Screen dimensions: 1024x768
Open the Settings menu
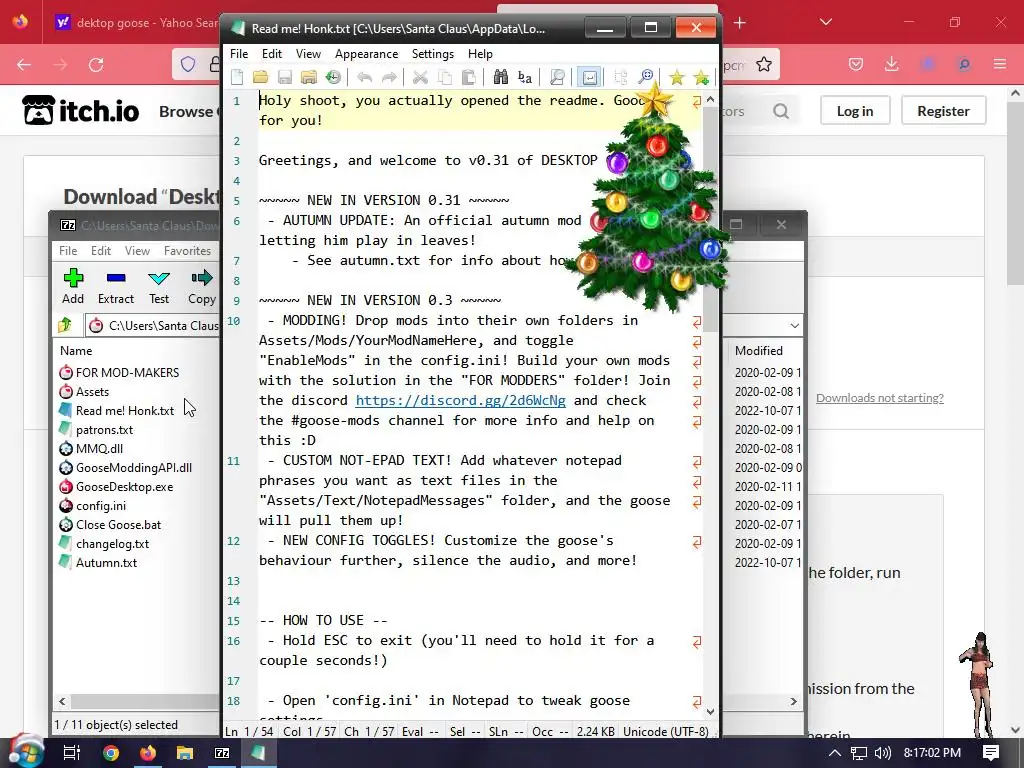[433, 54]
